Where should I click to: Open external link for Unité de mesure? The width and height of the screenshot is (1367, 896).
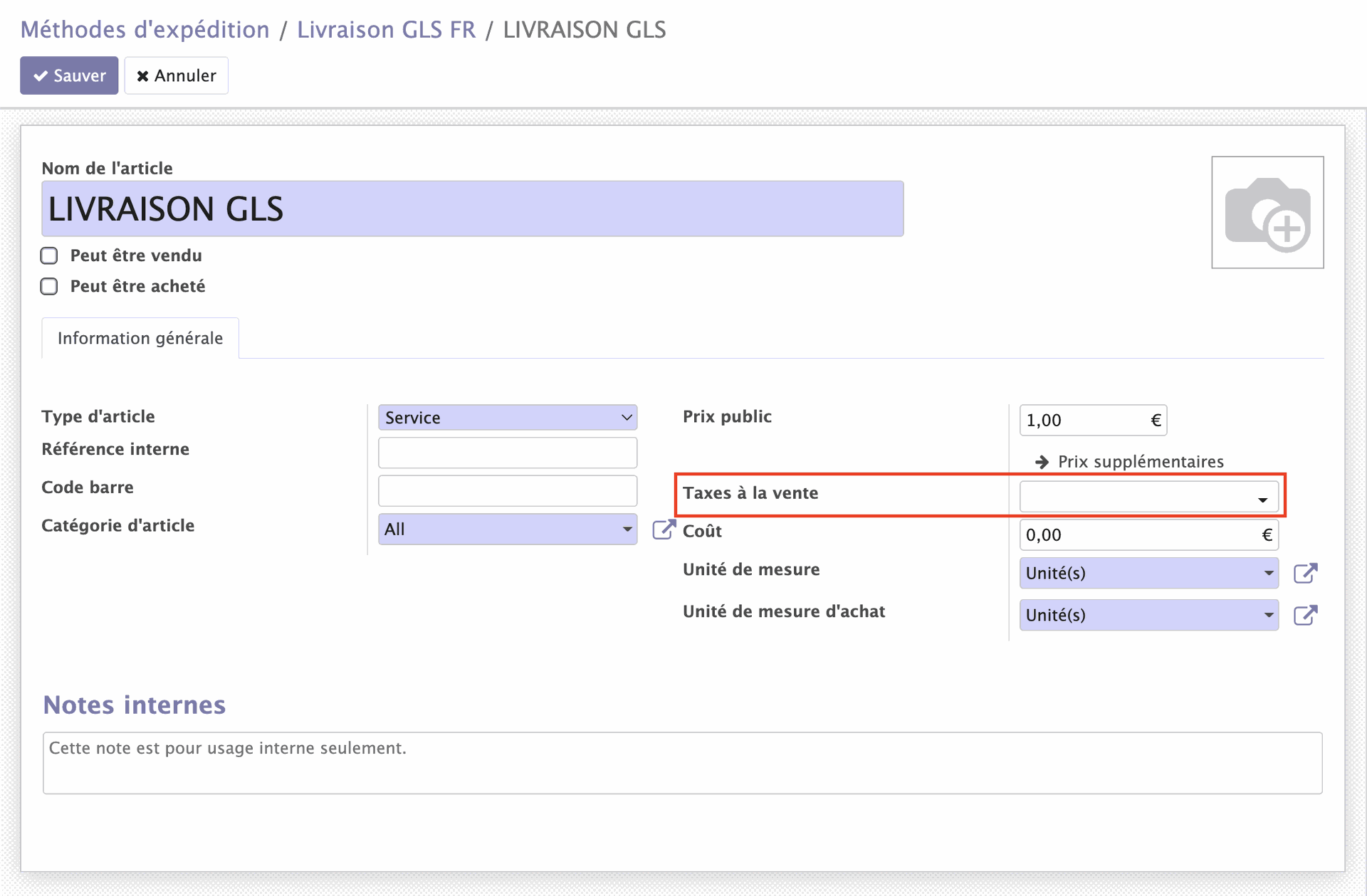coord(1305,573)
